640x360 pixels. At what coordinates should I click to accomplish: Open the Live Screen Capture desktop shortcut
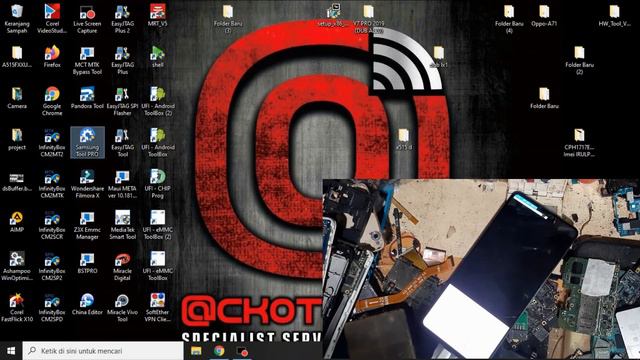coord(87,18)
